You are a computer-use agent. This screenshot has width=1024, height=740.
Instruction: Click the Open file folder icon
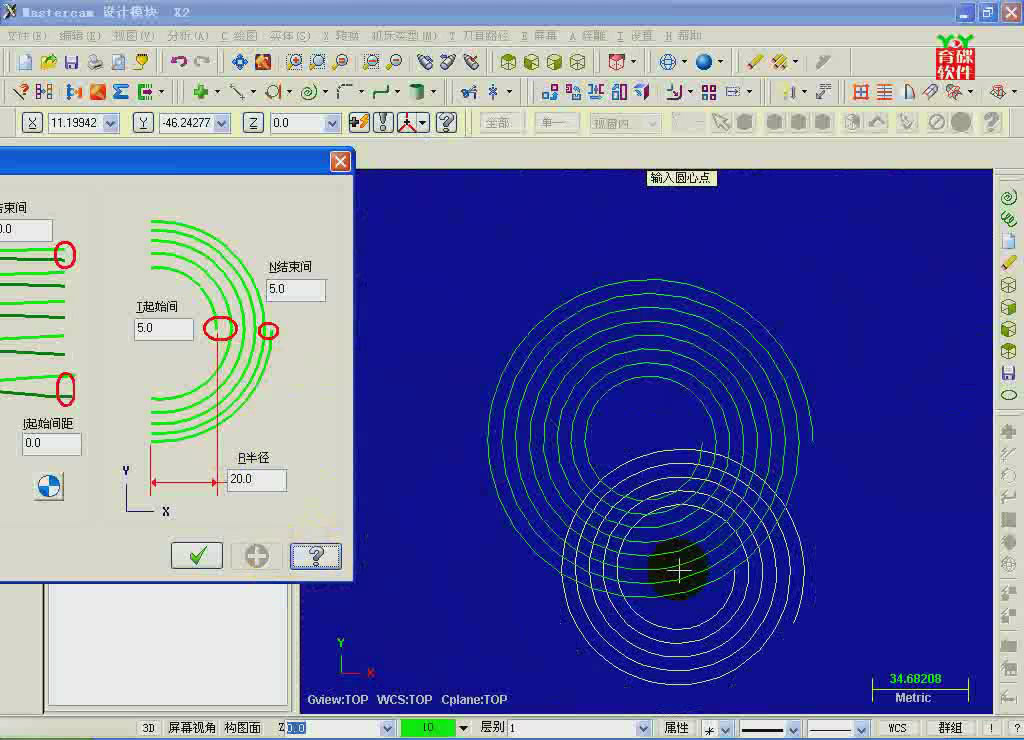pos(48,62)
